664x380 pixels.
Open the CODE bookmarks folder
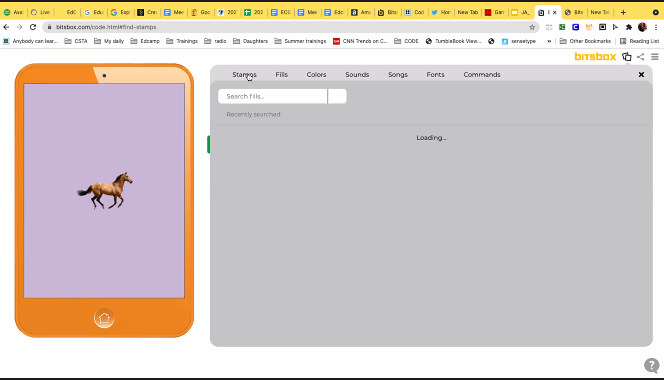(406, 41)
